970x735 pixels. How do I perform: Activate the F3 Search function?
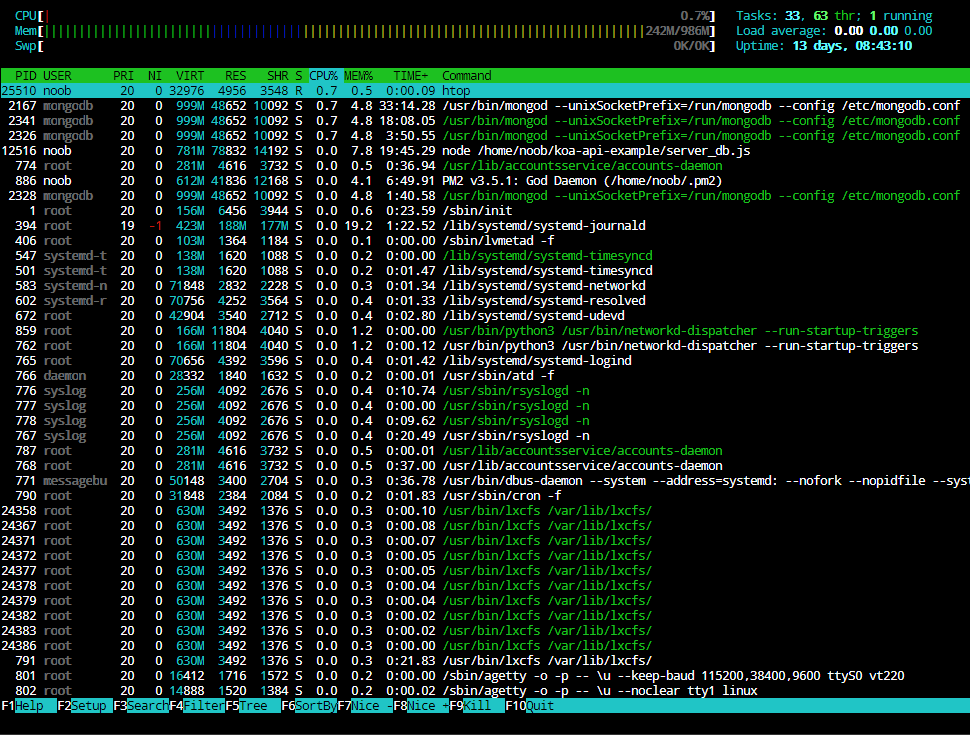coord(140,705)
